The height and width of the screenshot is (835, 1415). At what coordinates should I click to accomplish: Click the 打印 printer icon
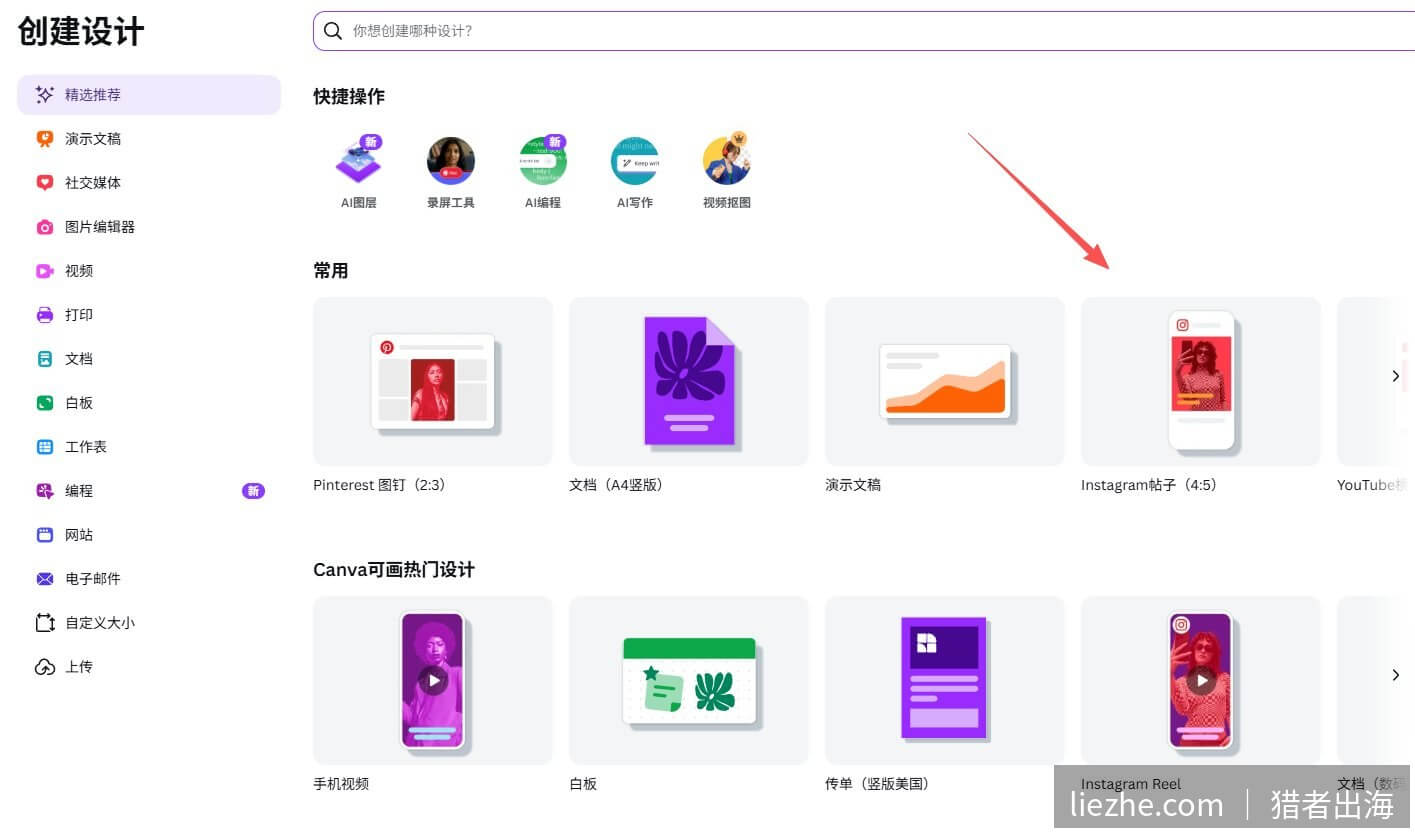tap(44, 315)
